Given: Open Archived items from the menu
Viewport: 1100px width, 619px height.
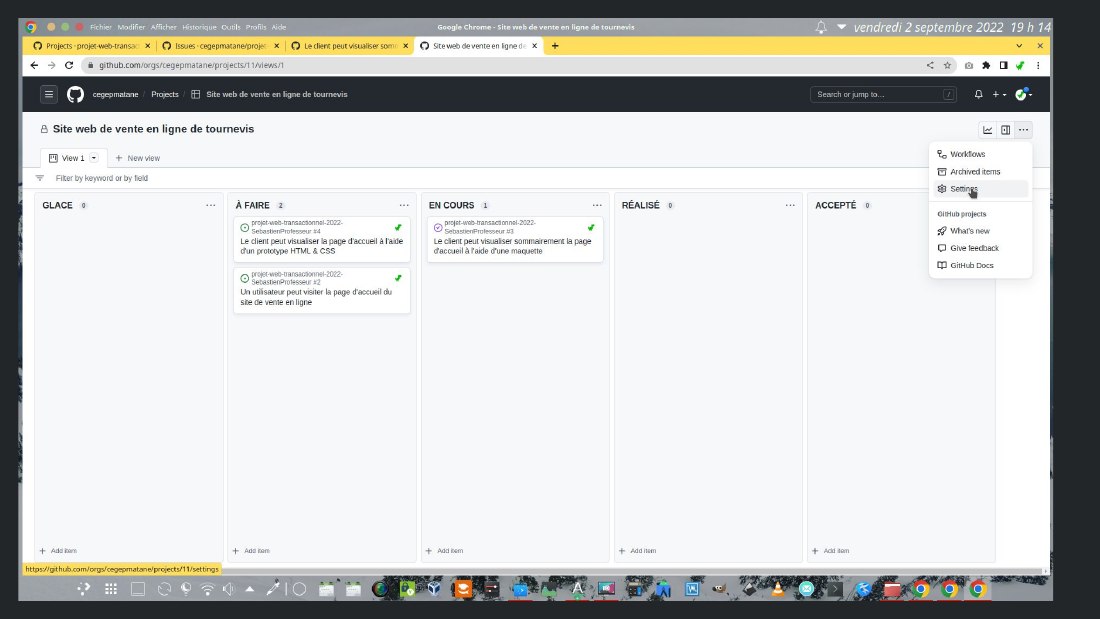Looking at the screenshot, I should click(x=980, y=172).
